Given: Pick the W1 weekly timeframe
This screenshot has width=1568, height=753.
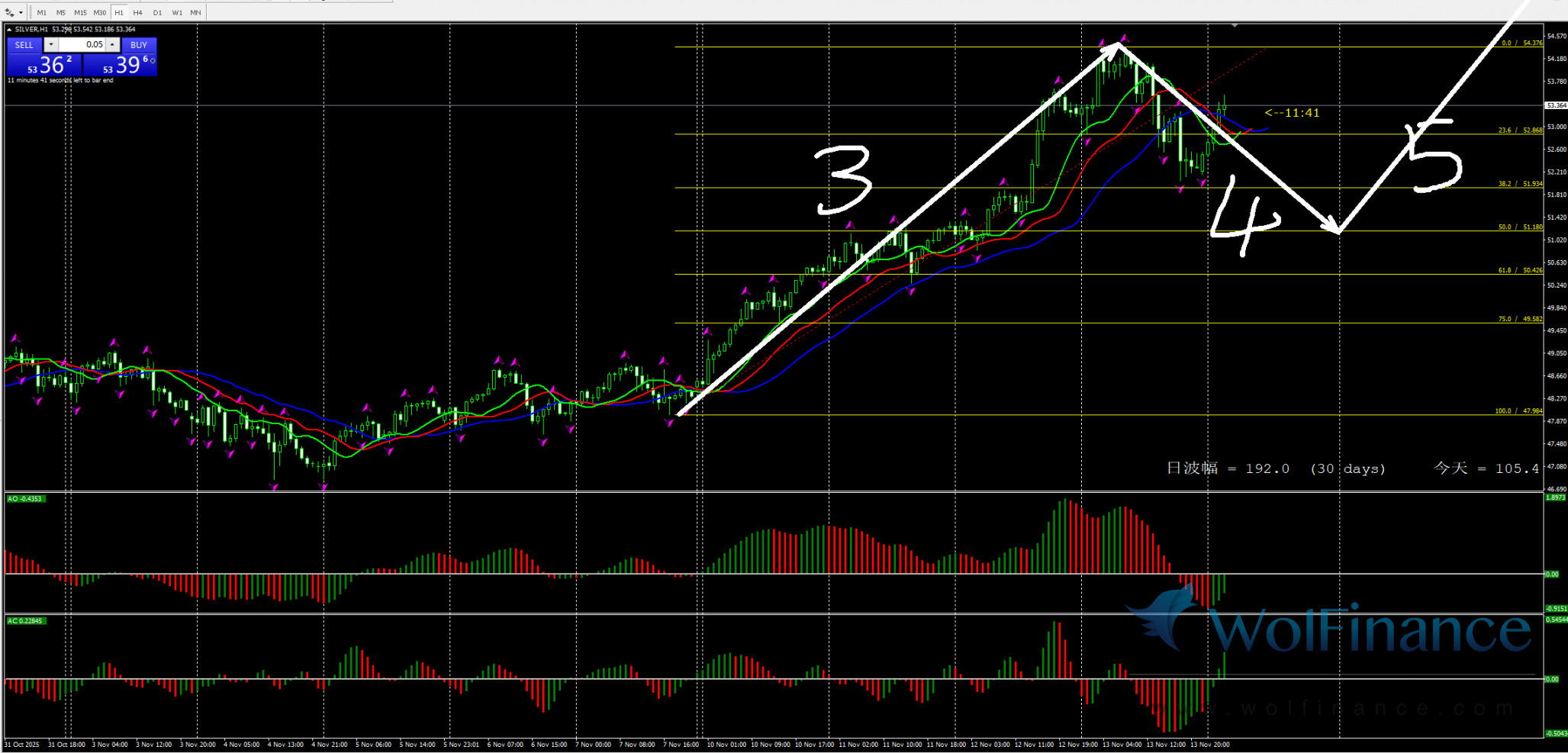Looking at the screenshot, I should click(177, 13).
